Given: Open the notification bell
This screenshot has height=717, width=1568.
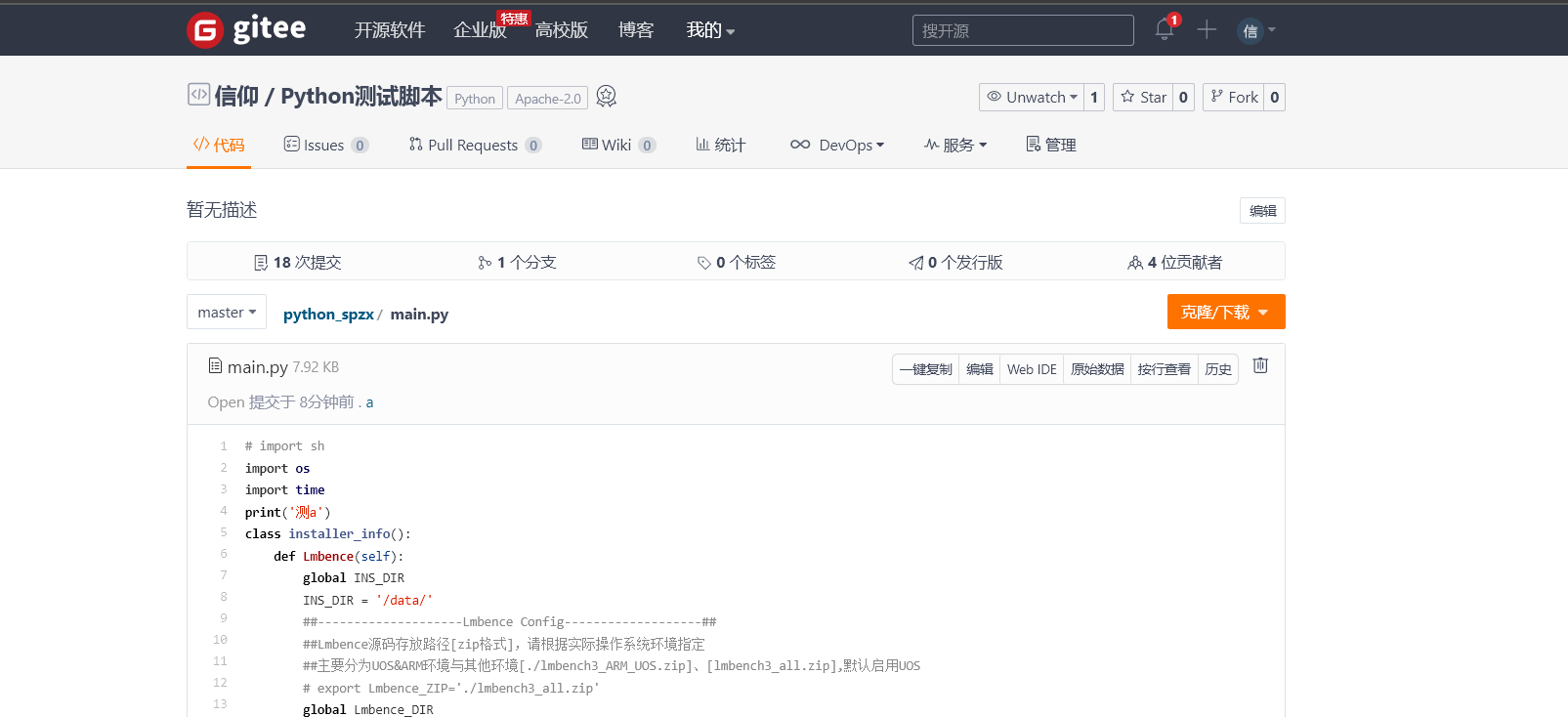Looking at the screenshot, I should [1165, 29].
